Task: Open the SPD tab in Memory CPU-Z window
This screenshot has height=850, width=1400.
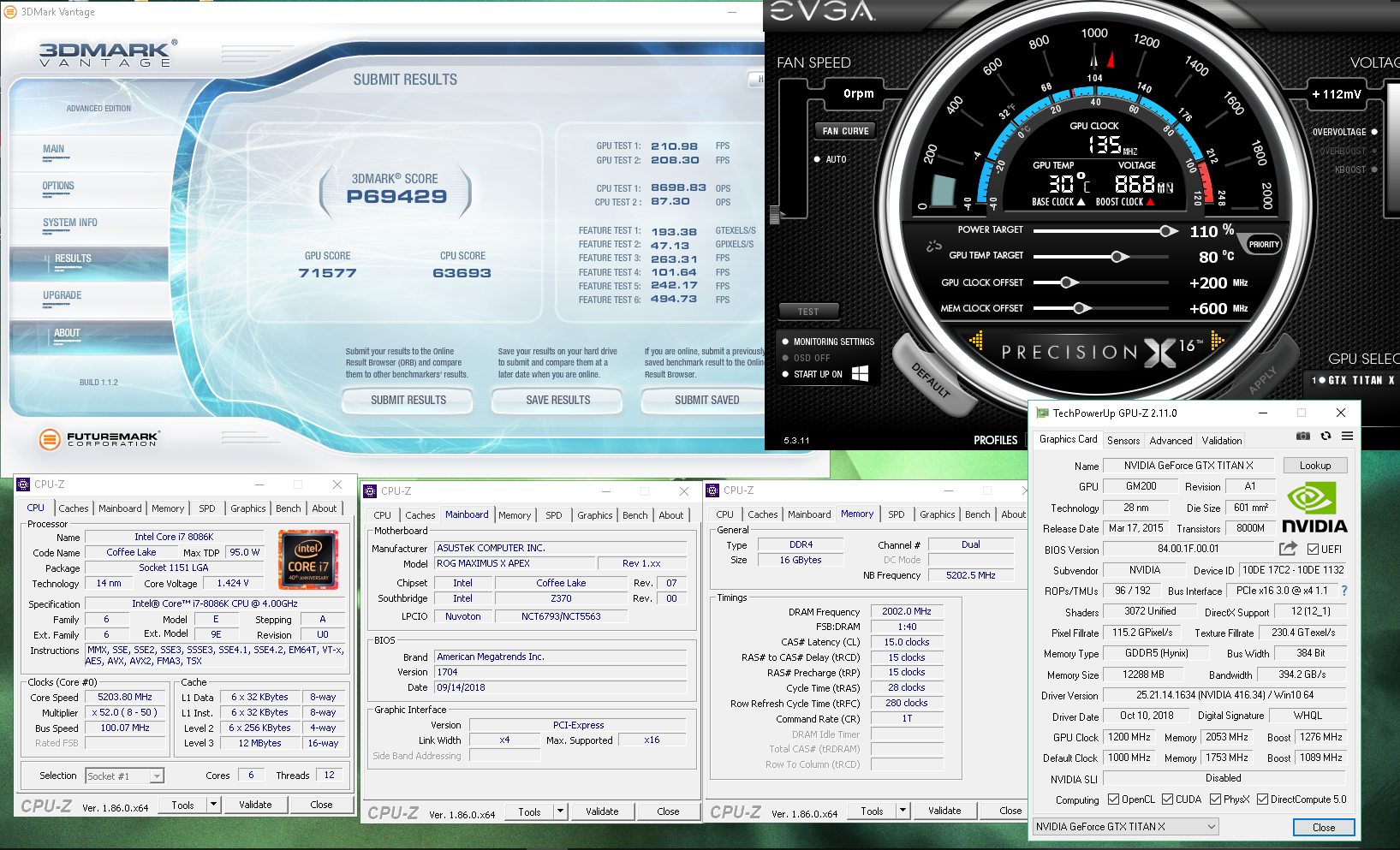Action: pos(897,514)
